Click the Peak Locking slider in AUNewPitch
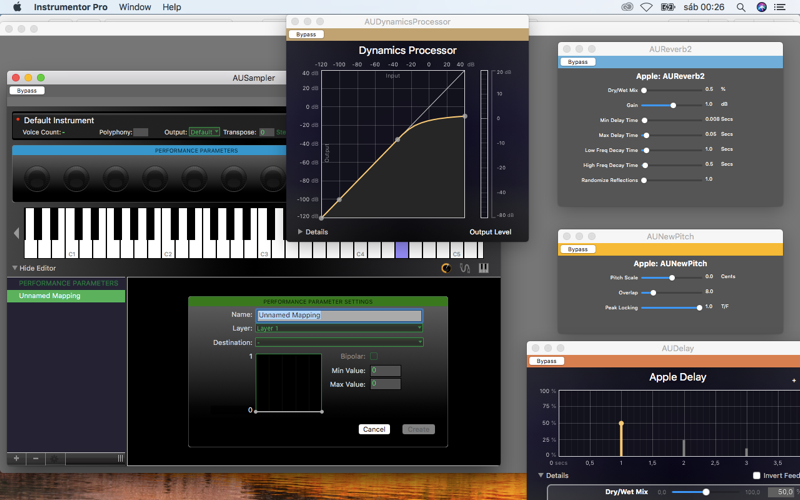This screenshot has width=800, height=500. 672,308
